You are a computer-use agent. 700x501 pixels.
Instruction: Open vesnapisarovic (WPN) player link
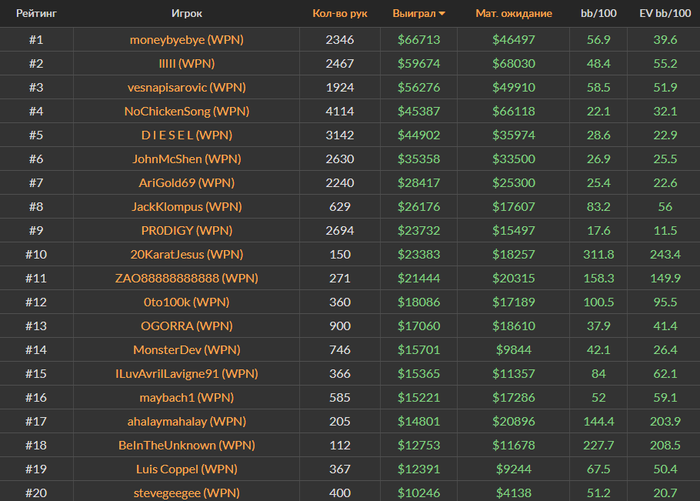pos(186,87)
